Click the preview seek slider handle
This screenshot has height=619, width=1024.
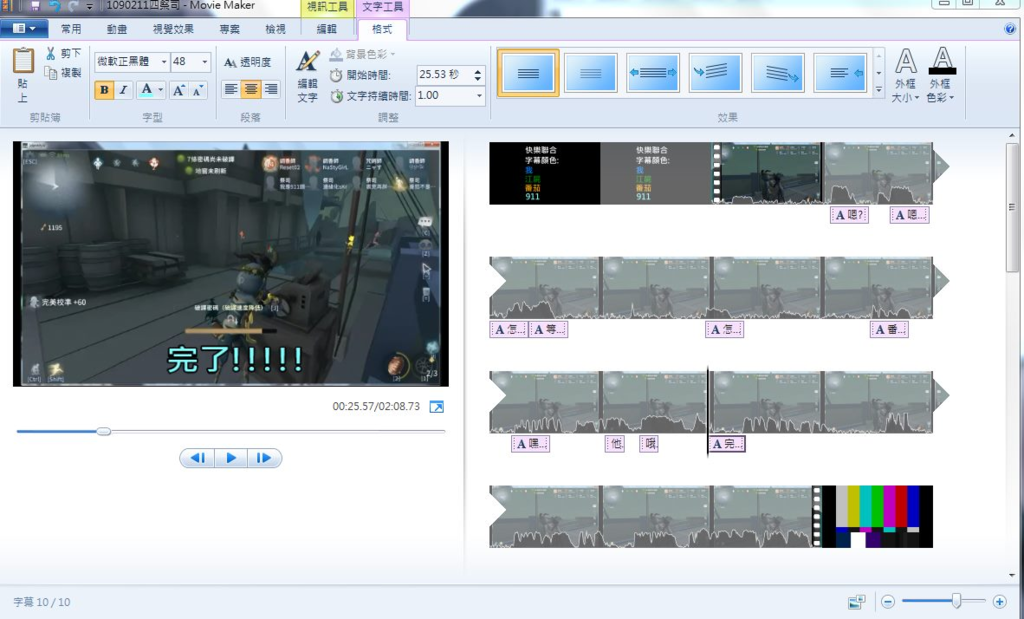coord(103,431)
